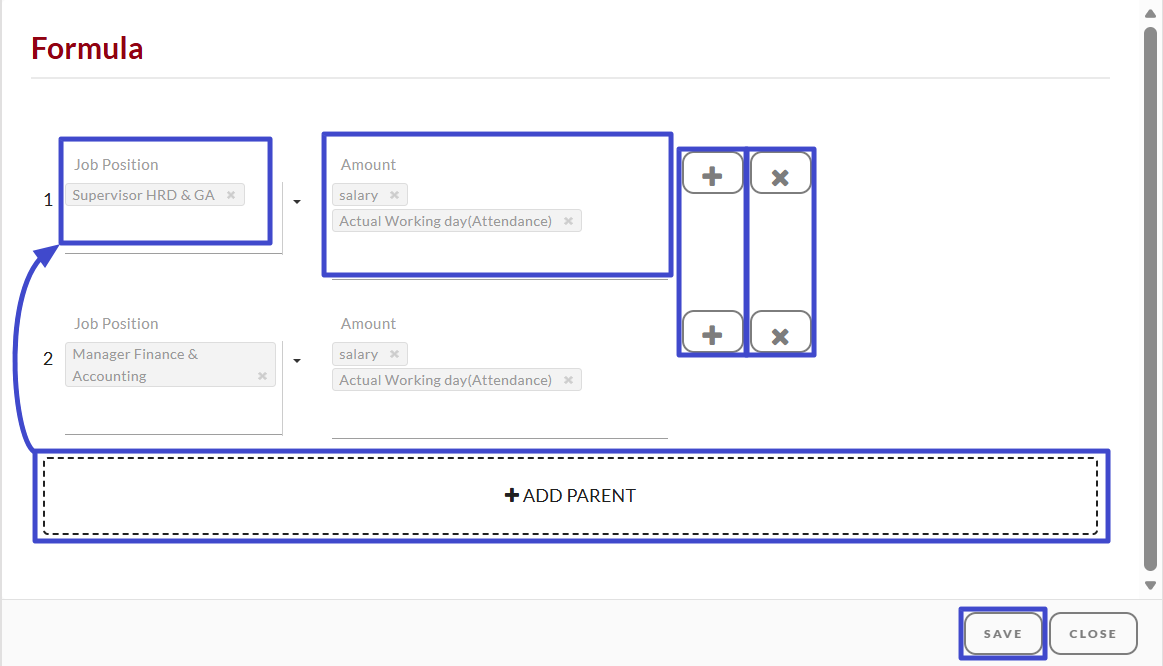
Task: Remove the salary tag in row 1
Action: 395,195
